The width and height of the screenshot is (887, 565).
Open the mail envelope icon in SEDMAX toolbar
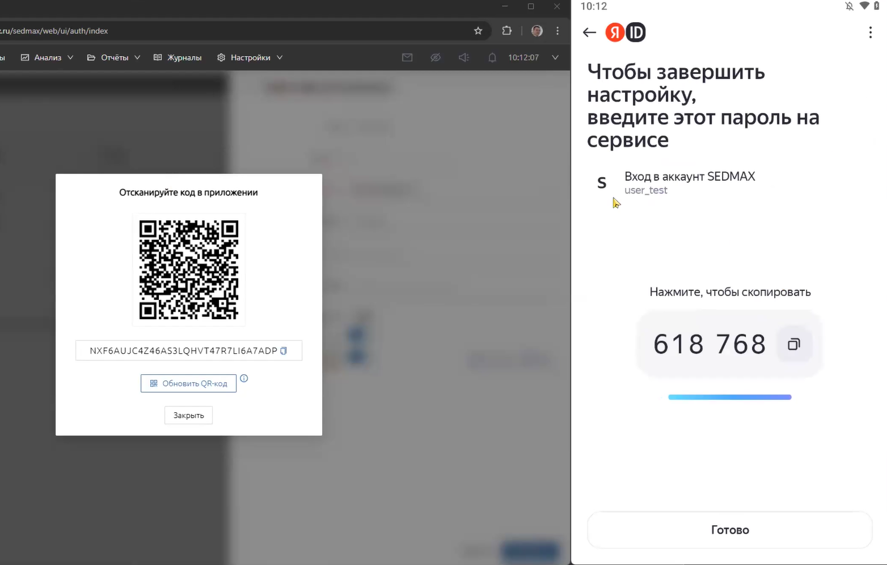click(407, 57)
